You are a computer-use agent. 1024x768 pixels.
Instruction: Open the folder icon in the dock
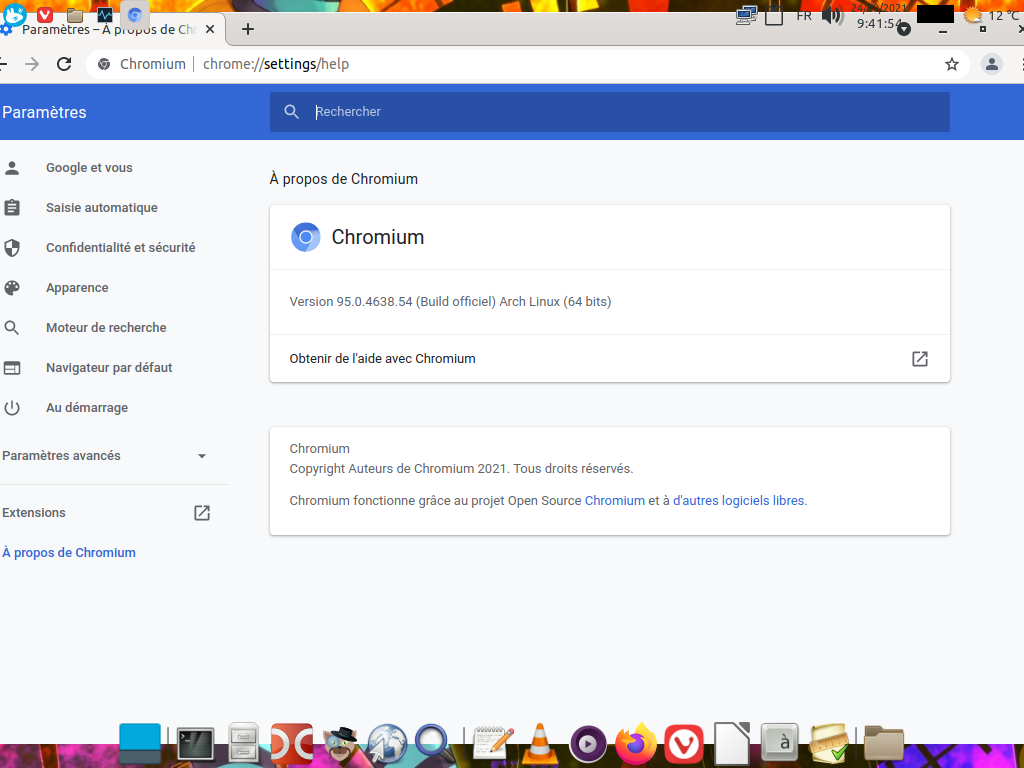coord(884,743)
